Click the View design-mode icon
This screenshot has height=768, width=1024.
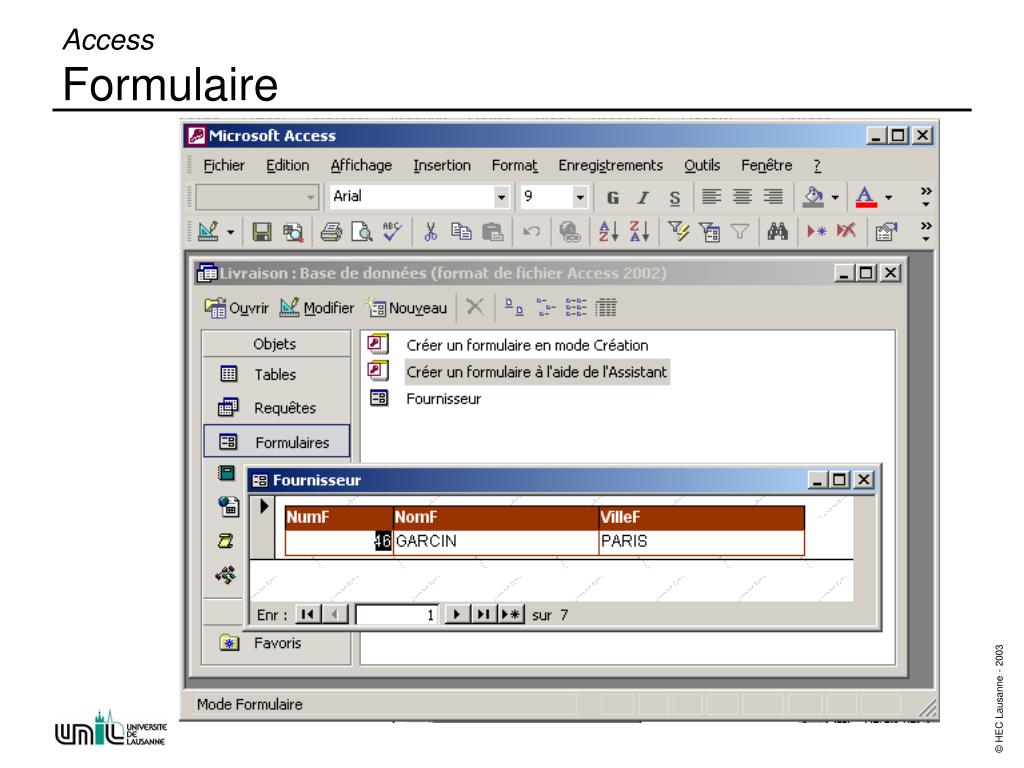[208, 232]
